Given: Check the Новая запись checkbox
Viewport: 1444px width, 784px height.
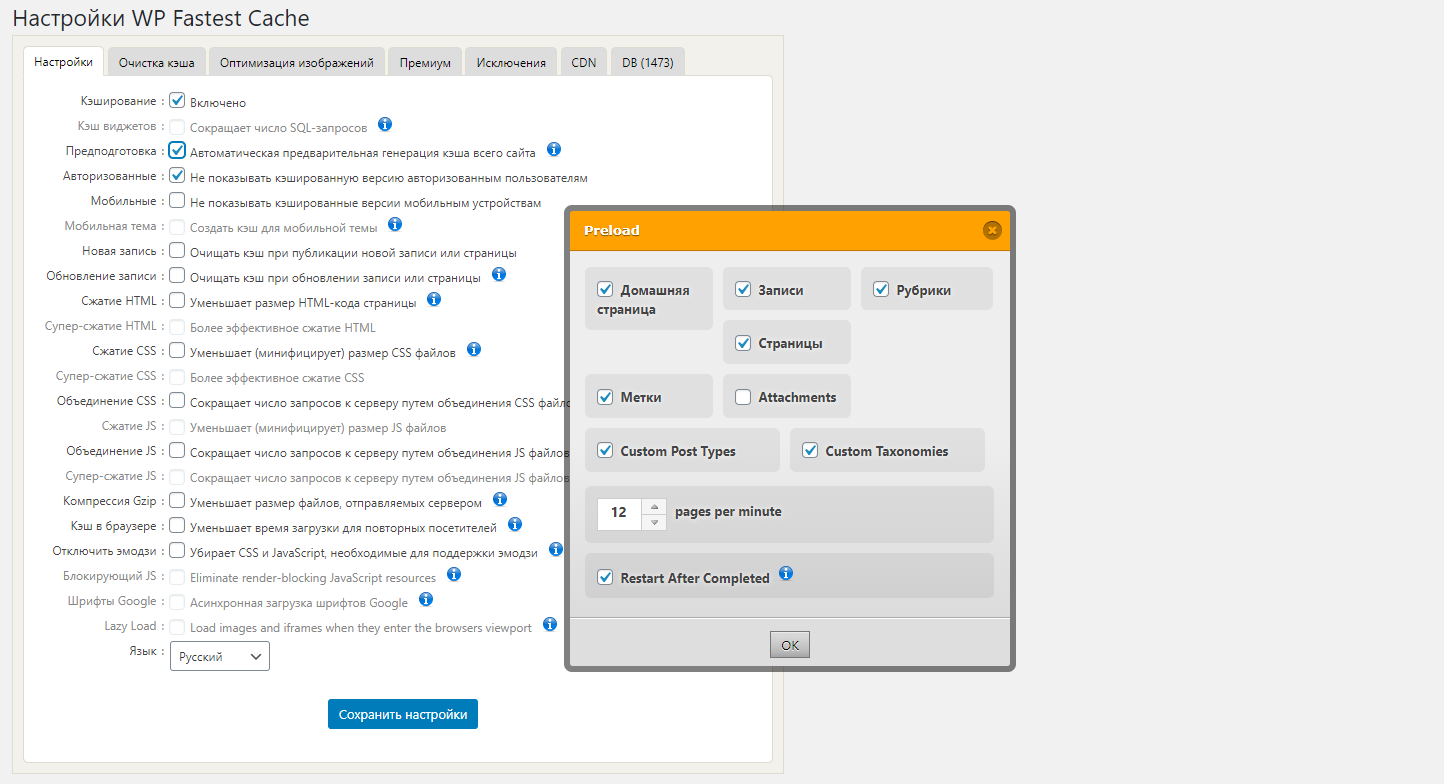Looking at the screenshot, I should pos(177,251).
